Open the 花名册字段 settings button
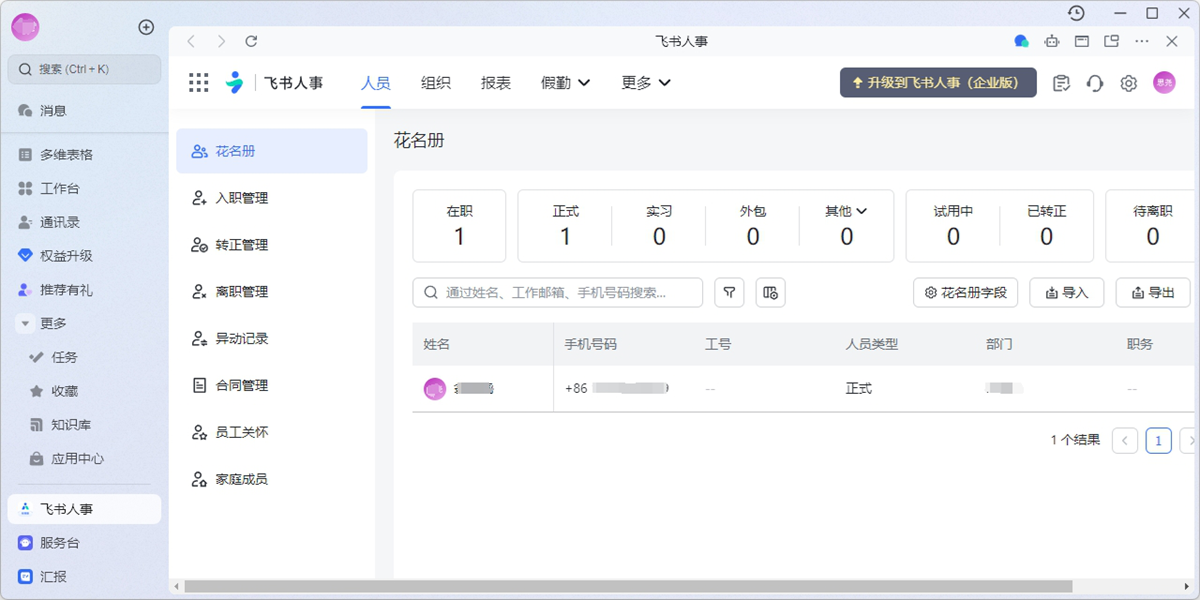The width and height of the screenshot is (1200, 600). tap(966, 292)
